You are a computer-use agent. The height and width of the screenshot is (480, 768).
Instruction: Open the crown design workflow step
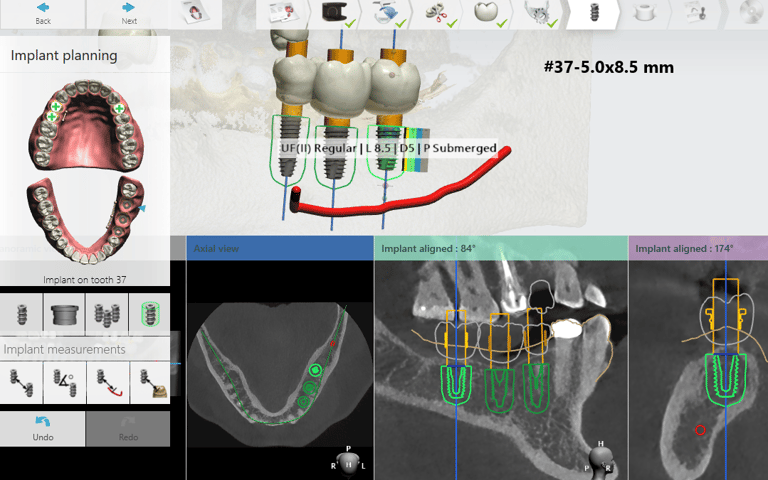point(486,13)
